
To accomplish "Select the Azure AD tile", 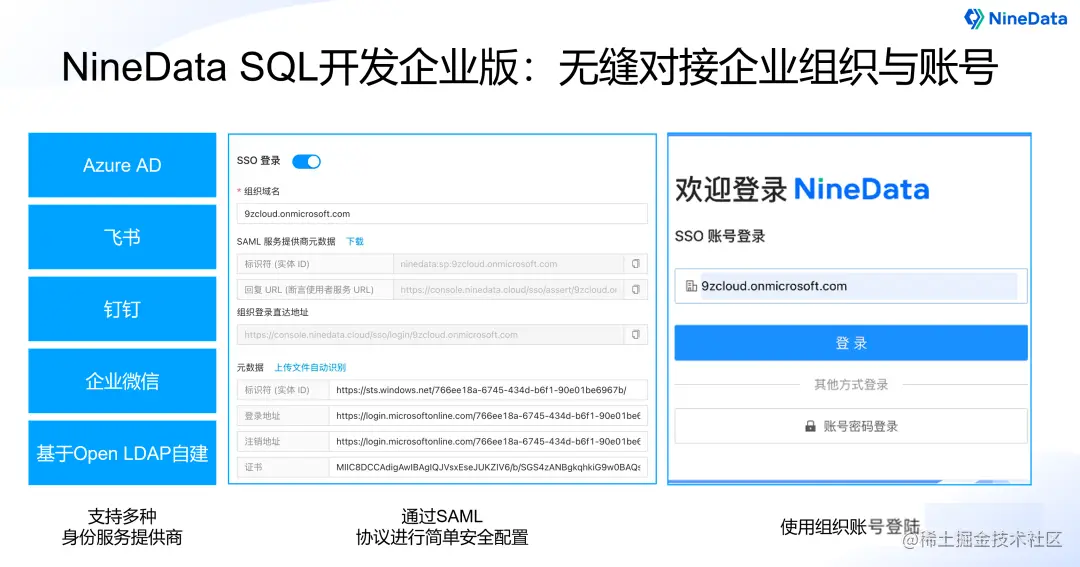I will 122,165.
